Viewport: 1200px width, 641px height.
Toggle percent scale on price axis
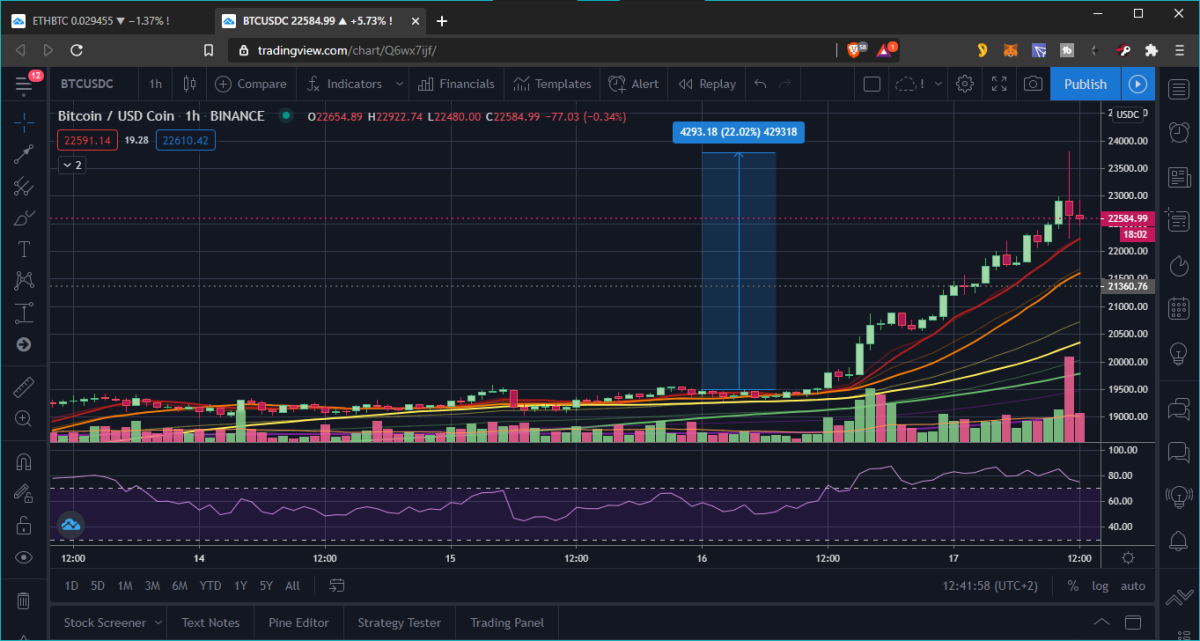click(1073, 586)
